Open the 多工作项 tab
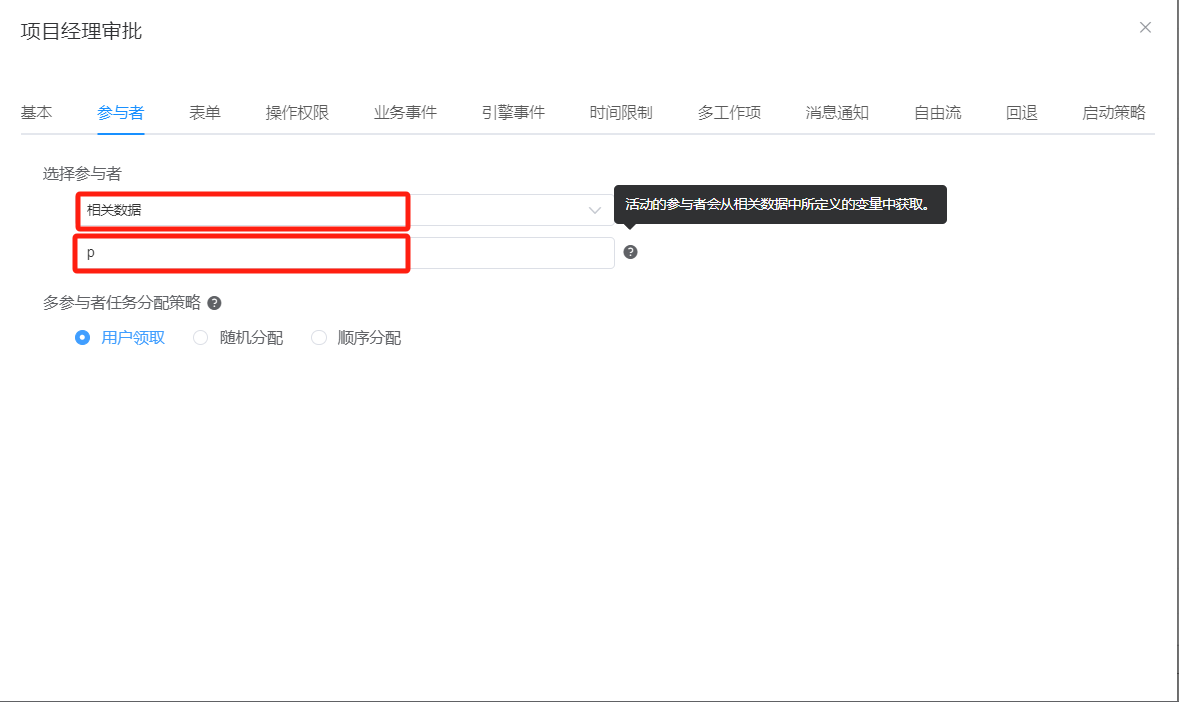The image size is (1179, 702). (729, 112)
